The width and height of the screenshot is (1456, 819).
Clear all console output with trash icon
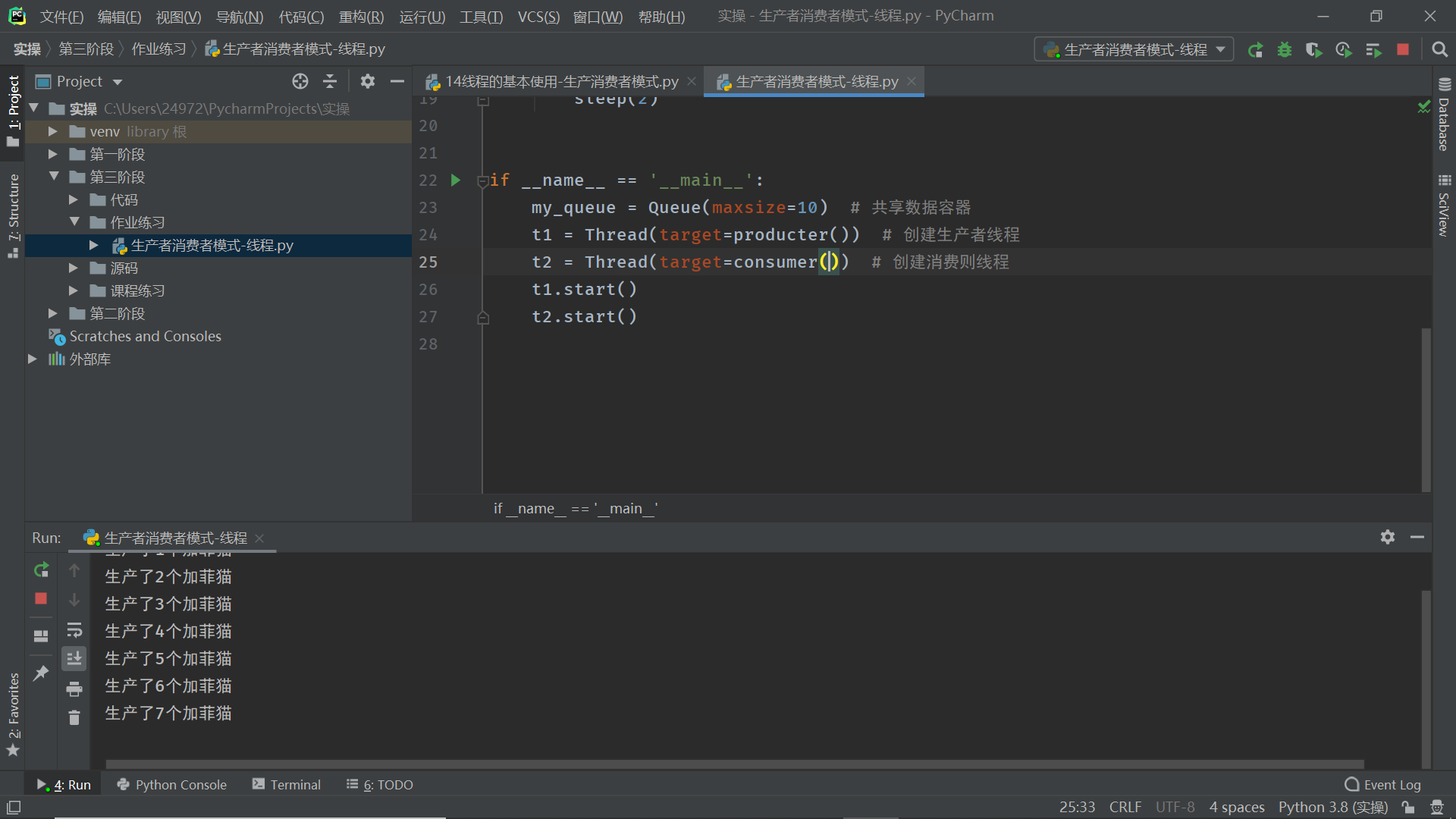pos(74,717)
